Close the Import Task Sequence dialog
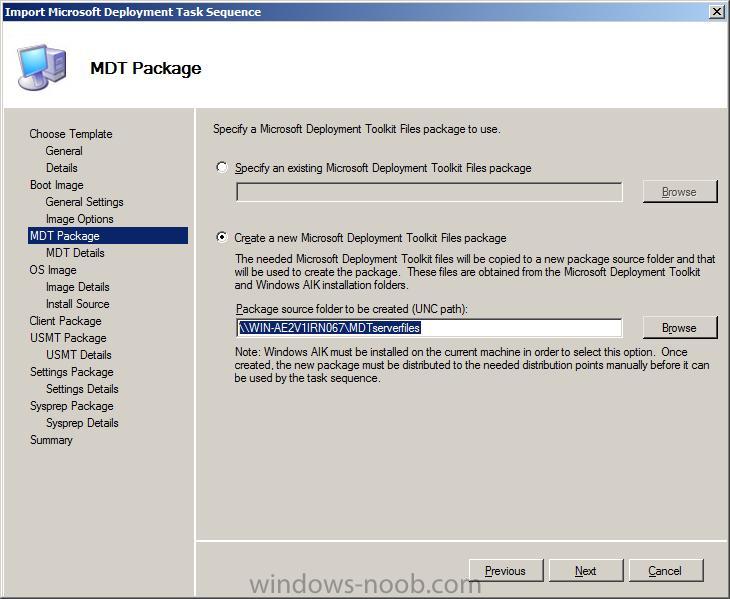Image resolution: width=730 pixels, height=599 pixels. pos(716,12)
